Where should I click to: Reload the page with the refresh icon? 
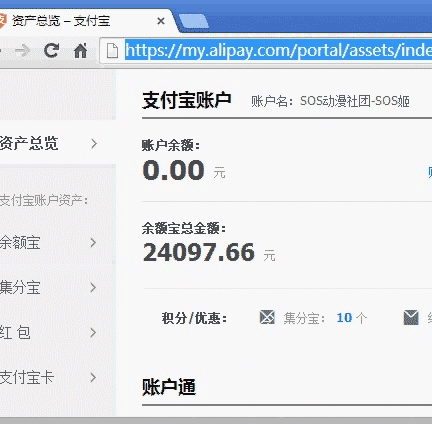(51, 51)
